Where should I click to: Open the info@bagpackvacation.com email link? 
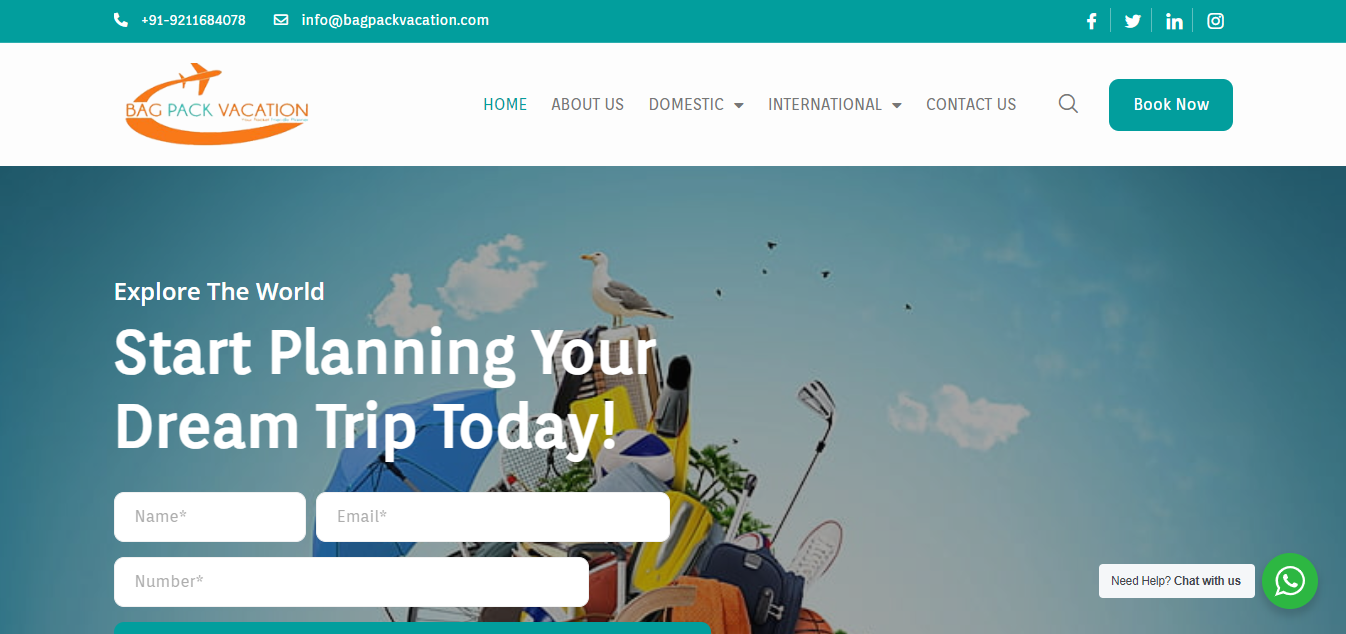(x=395, y=20)
